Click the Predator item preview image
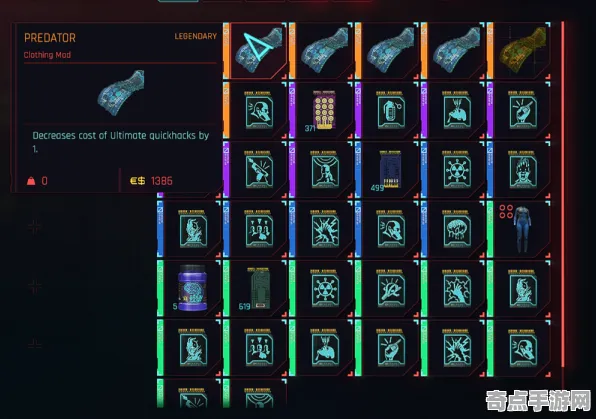 point(121,92)
